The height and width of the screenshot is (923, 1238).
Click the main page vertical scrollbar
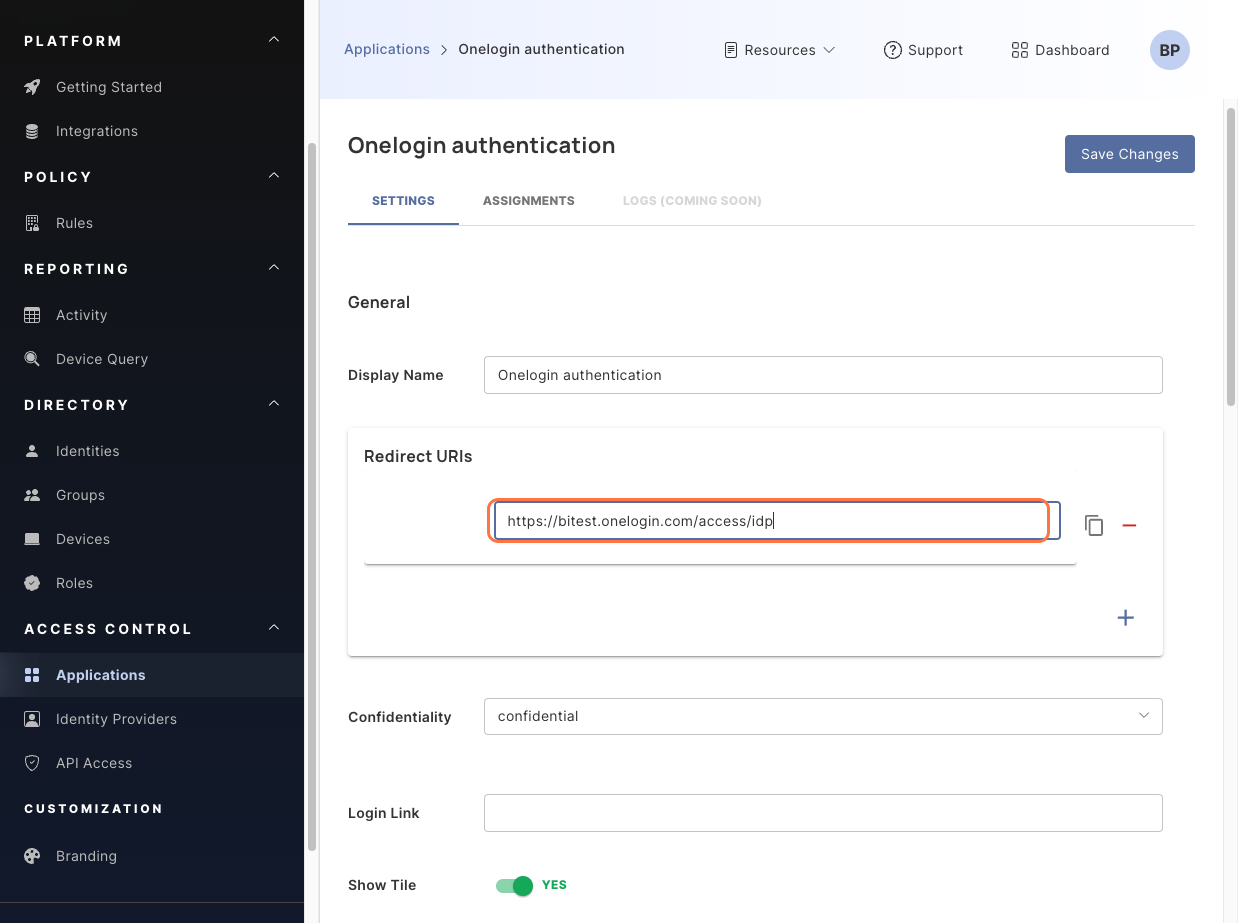[1231, 255]
